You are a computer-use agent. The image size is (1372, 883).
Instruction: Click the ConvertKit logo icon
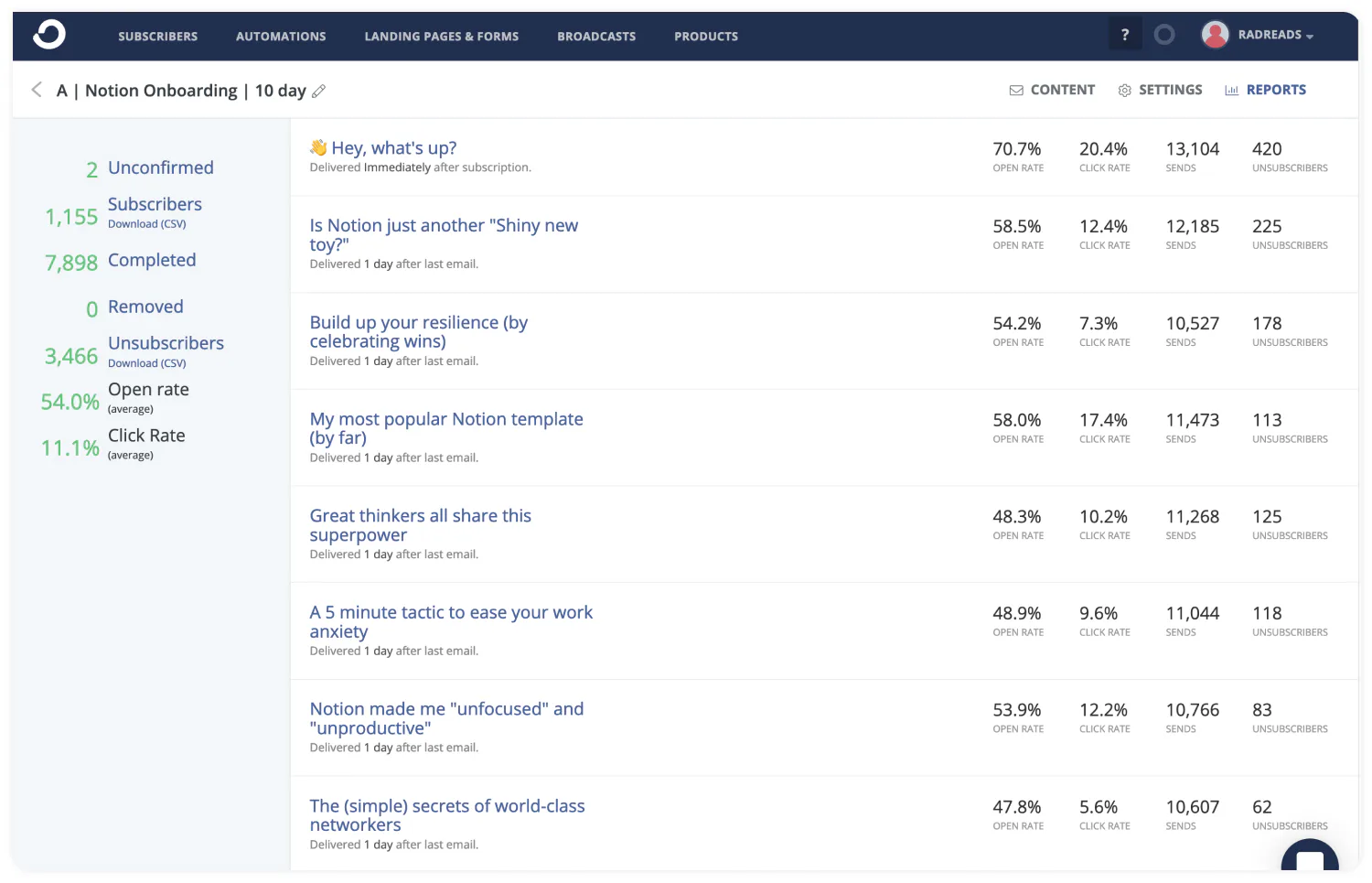(49, 36)
